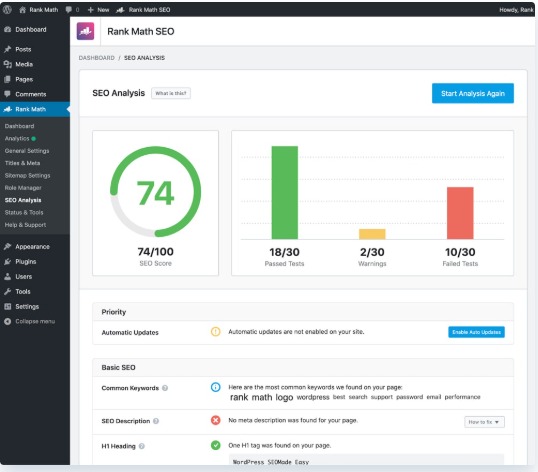Click Enable Auto Updates button

point(476,332)
